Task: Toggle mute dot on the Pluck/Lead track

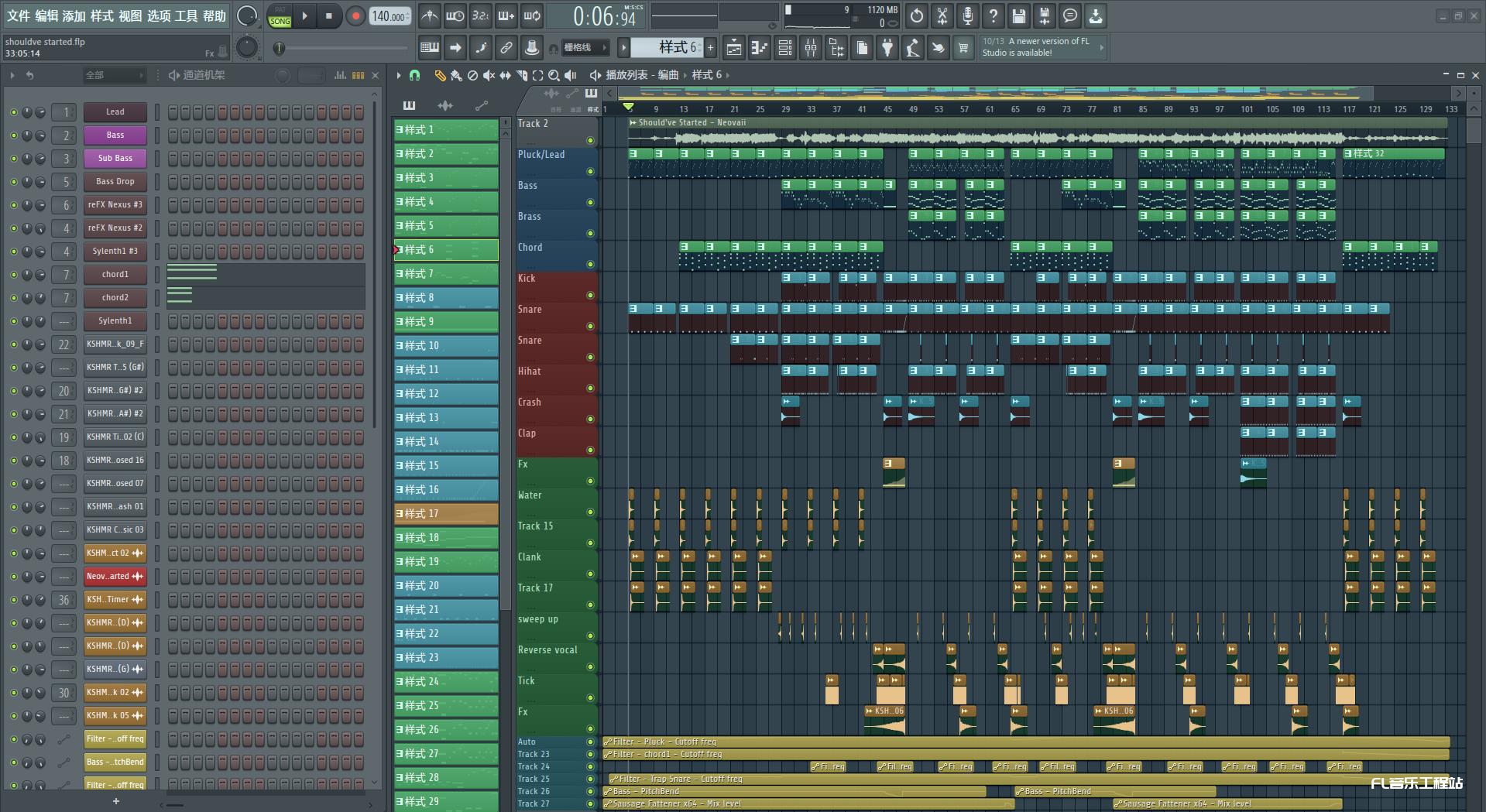Action: click(x=590, y=171)
